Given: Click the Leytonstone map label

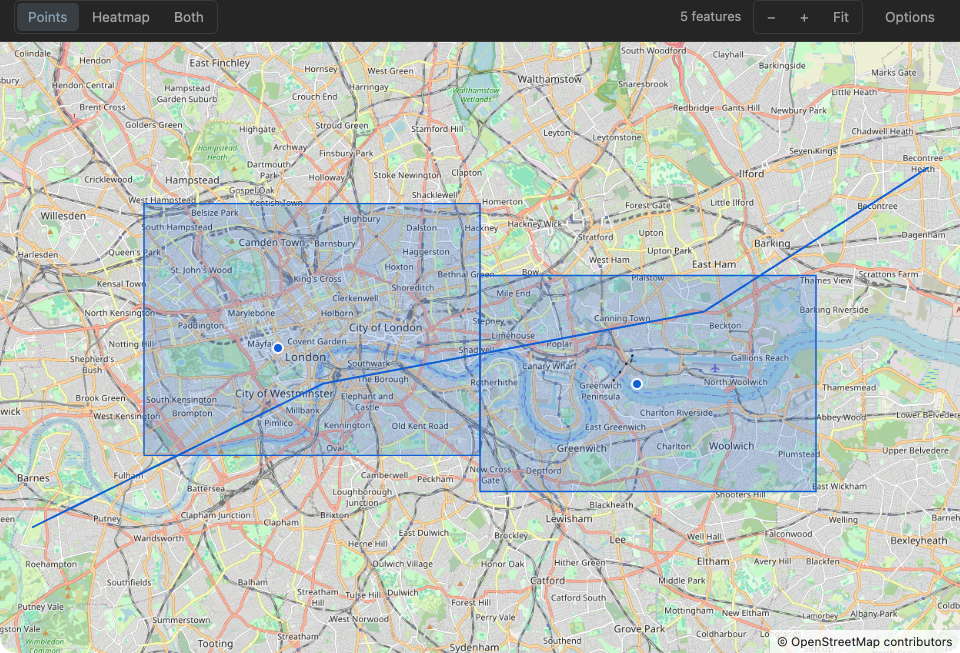Looking at the screenshot, I should click(617, 137).
